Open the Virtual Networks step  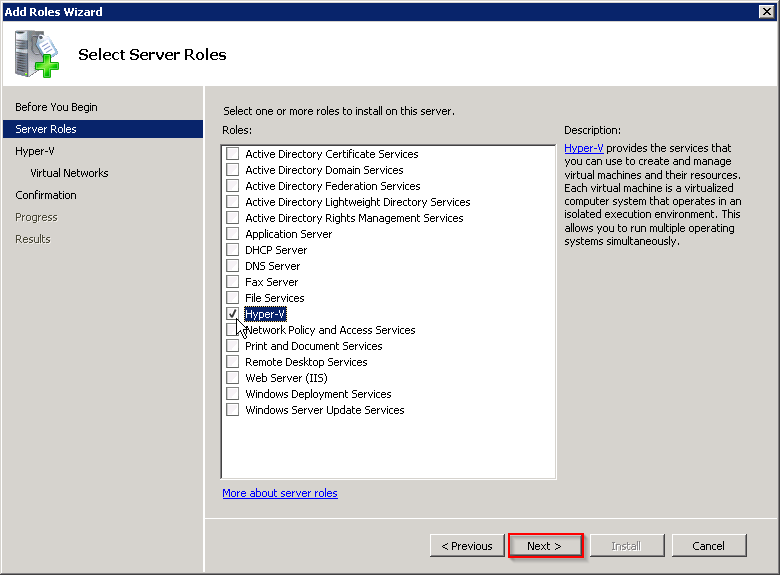coord(69,173)
